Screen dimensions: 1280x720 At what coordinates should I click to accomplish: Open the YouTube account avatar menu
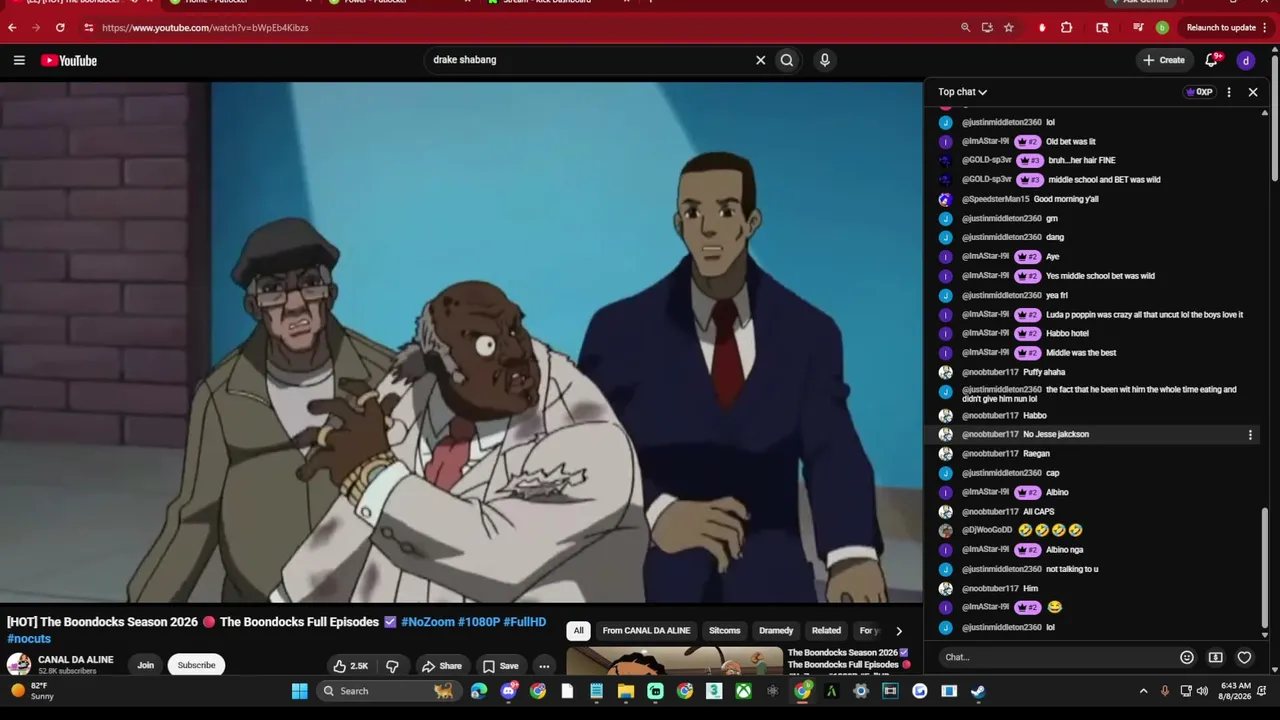1246,61
